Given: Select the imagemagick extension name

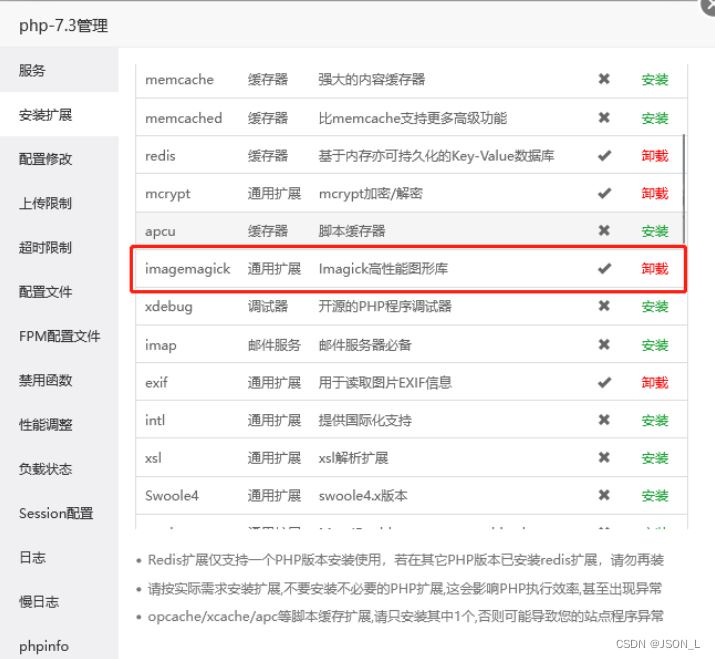Looking at the screenshot, I should coord(187,269).
